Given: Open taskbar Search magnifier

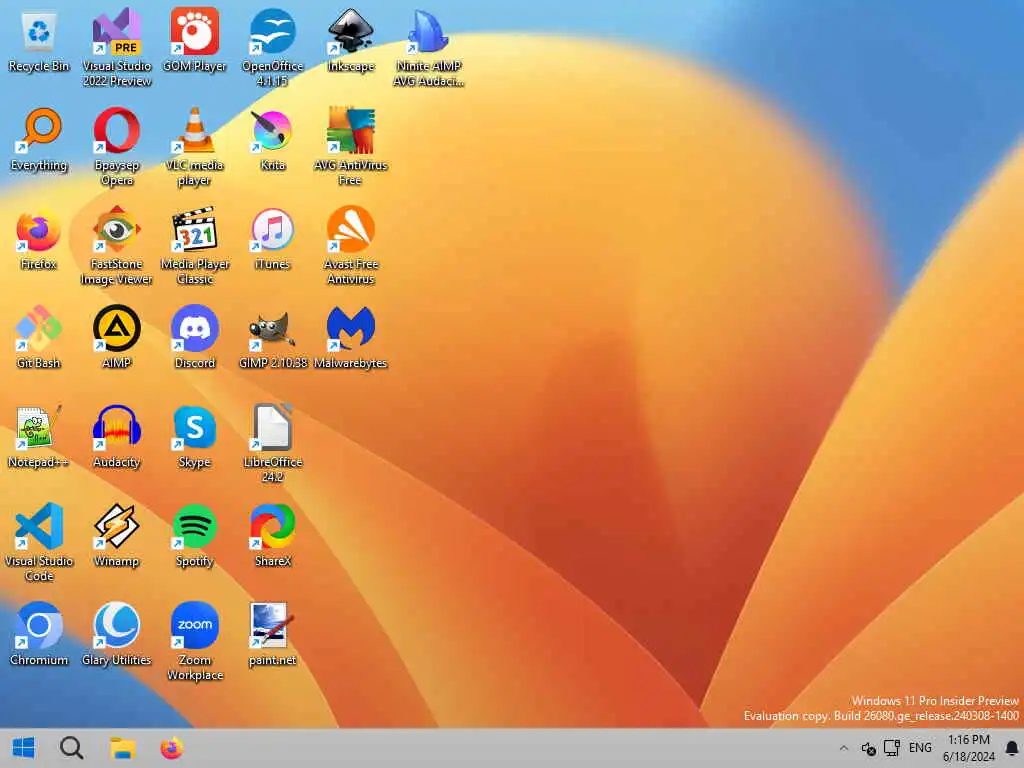Looking at the screenshot, I should [x=71, y=748].
